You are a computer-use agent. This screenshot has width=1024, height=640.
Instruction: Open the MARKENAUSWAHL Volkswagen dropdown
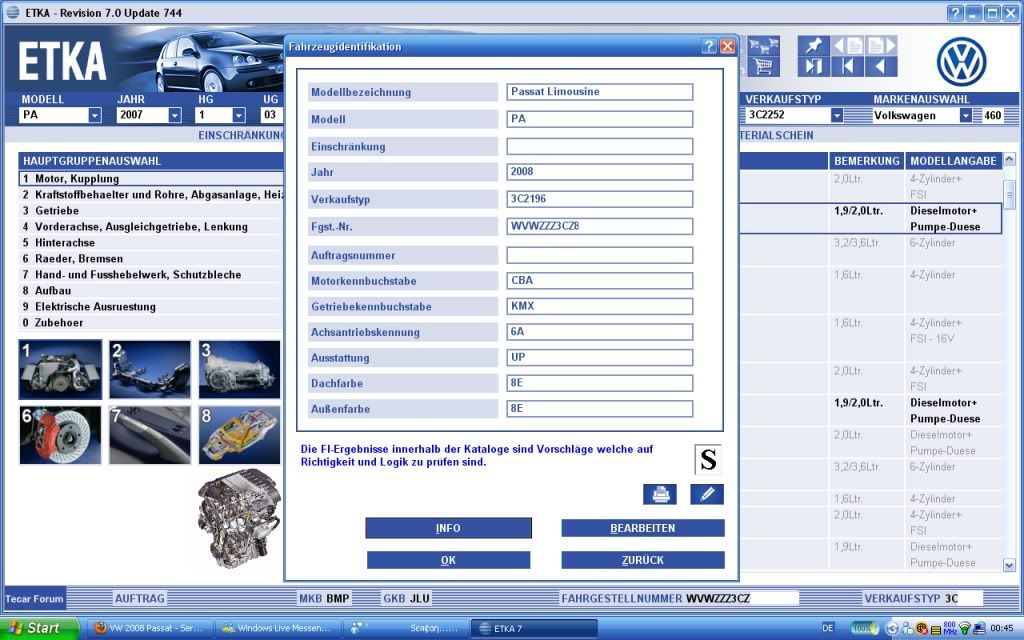click(965, 116)
